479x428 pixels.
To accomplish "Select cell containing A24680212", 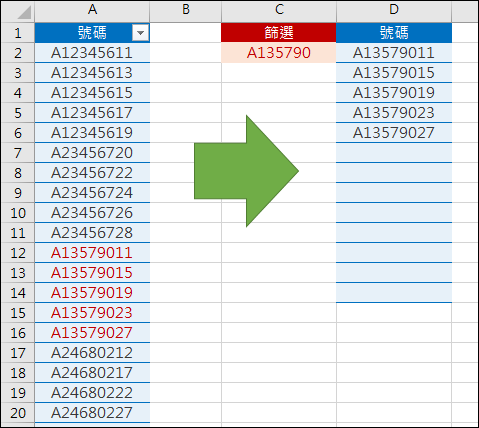I will tap(92, 353).
